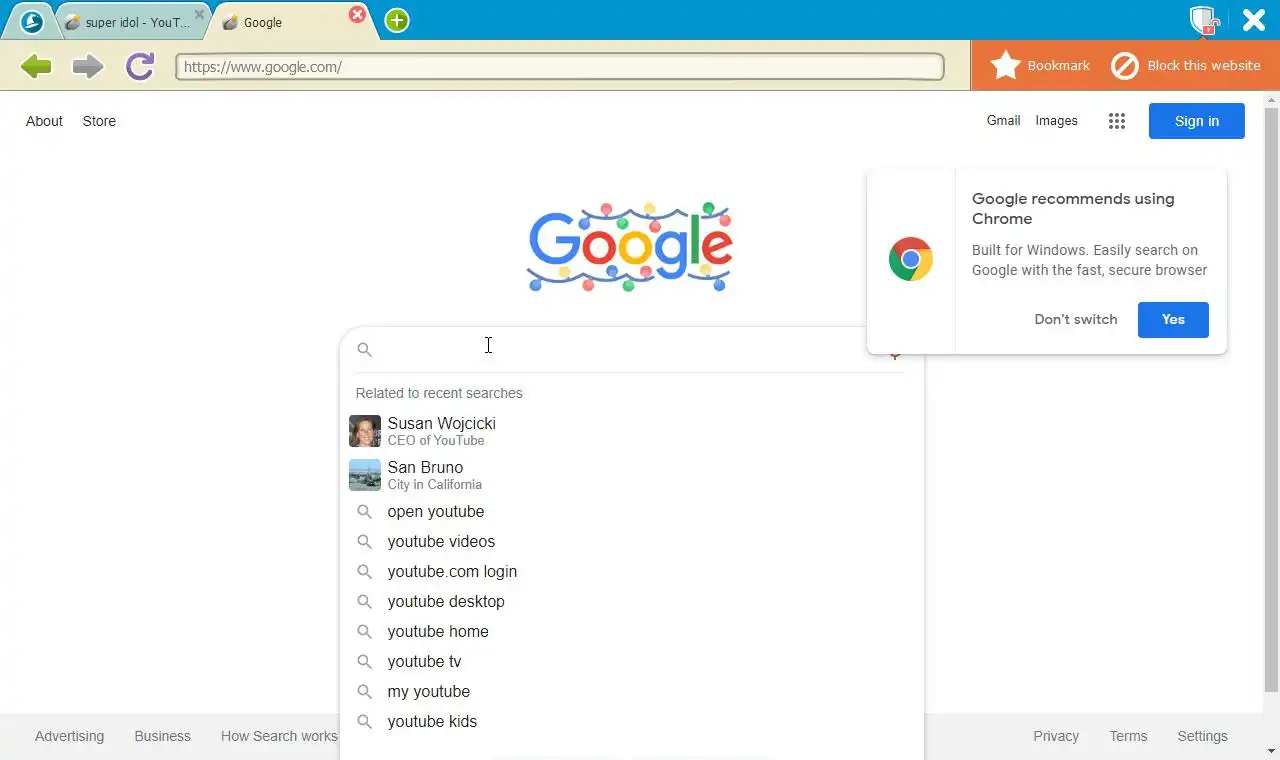The height and width of the screenshot is (760, 1280).
Task: Go to Gmail
Action: click(x=1003, y=120)
